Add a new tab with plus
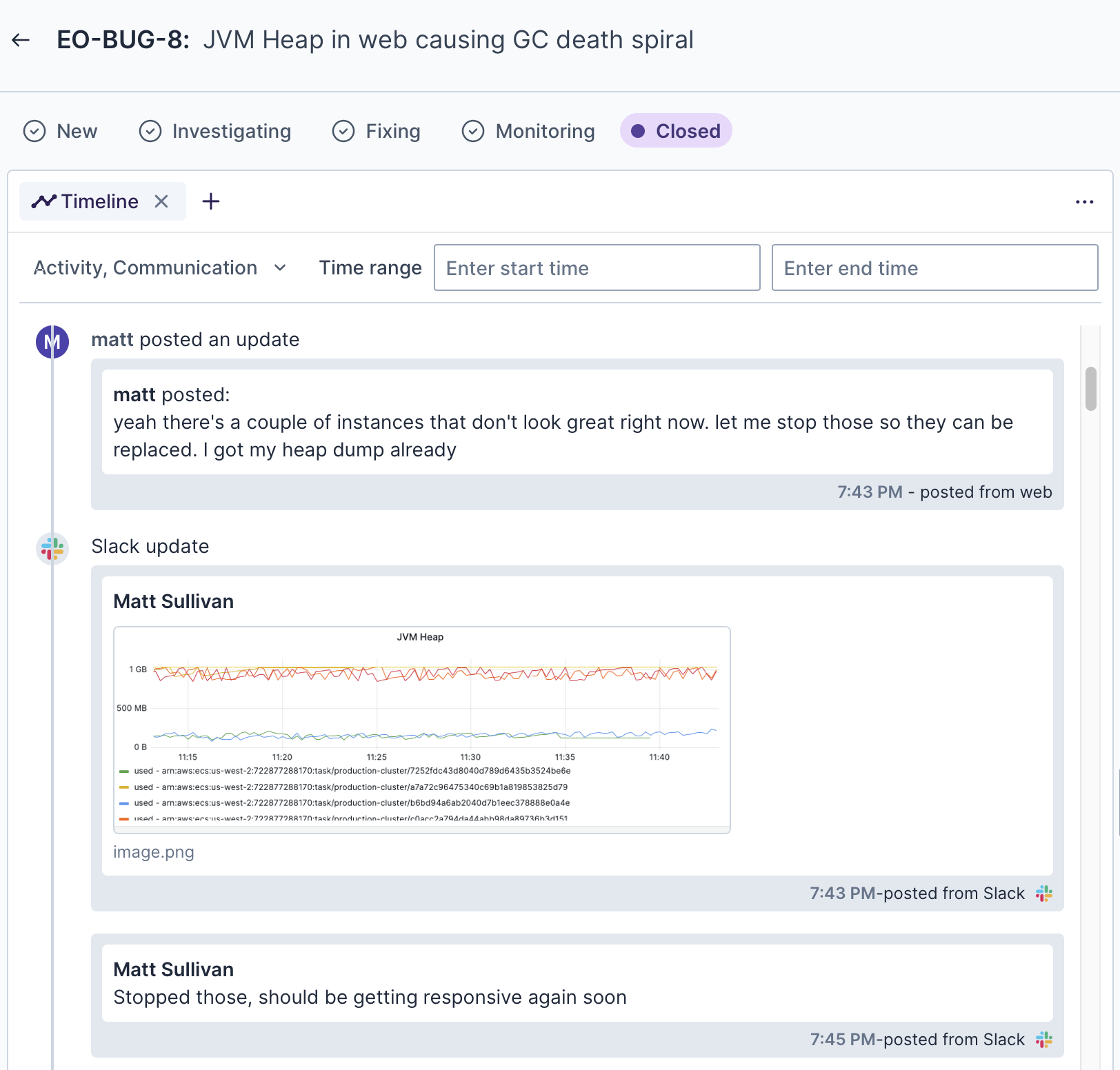 (x=211, y=201)
